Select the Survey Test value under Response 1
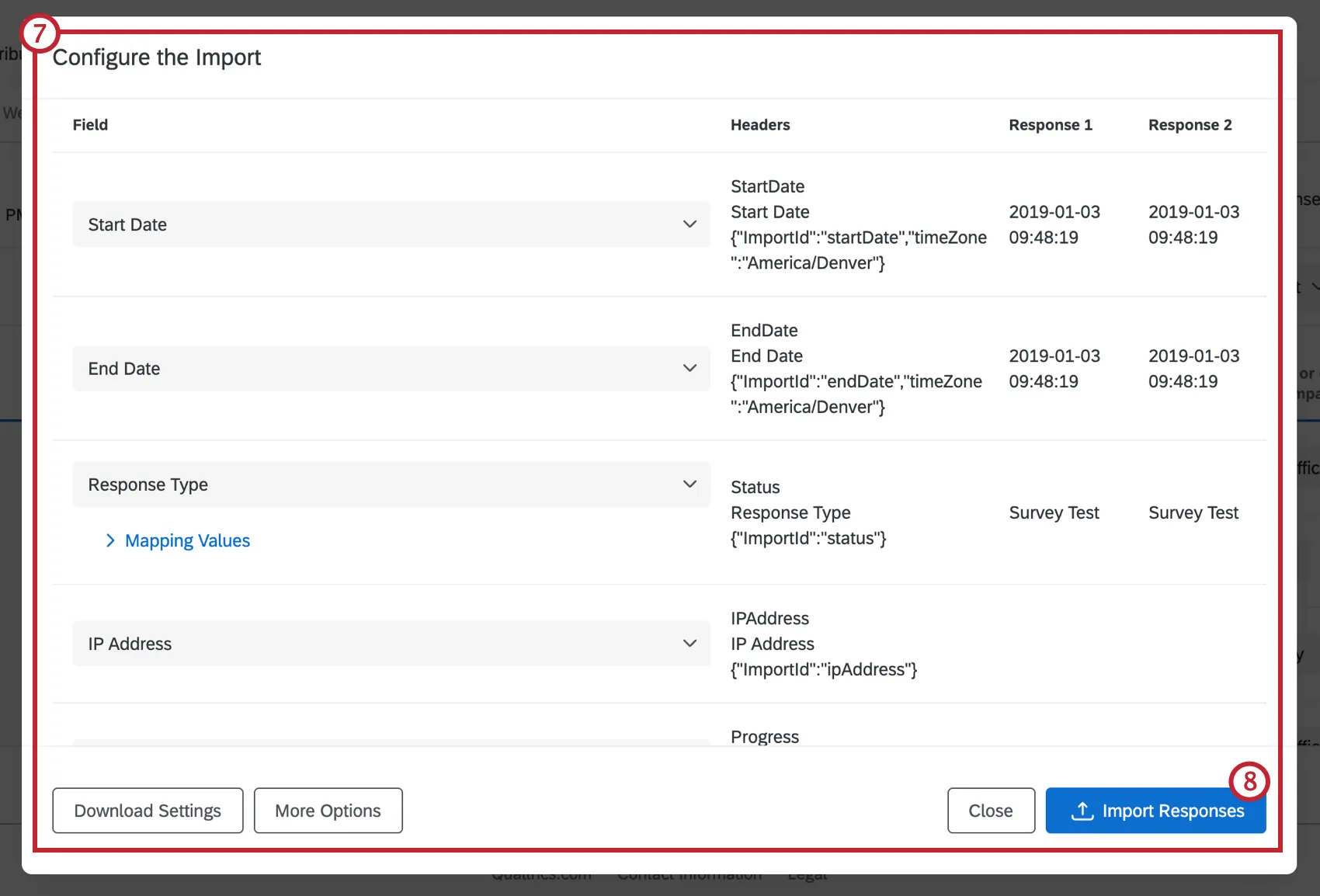Viewport: 1320px width, 896px height. (1054, 512)
